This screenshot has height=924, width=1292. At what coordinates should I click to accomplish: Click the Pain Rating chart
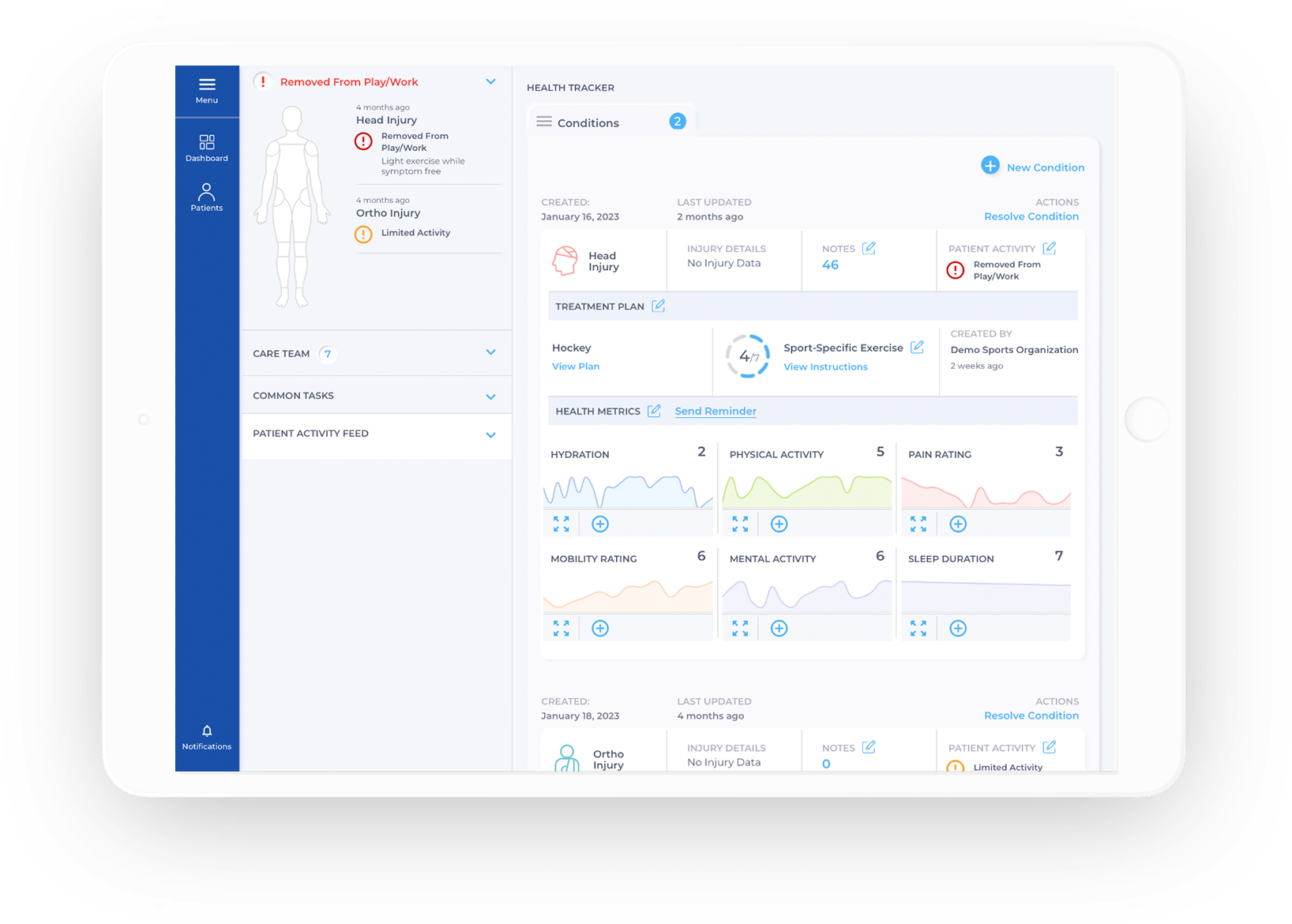tap(986, 491)
